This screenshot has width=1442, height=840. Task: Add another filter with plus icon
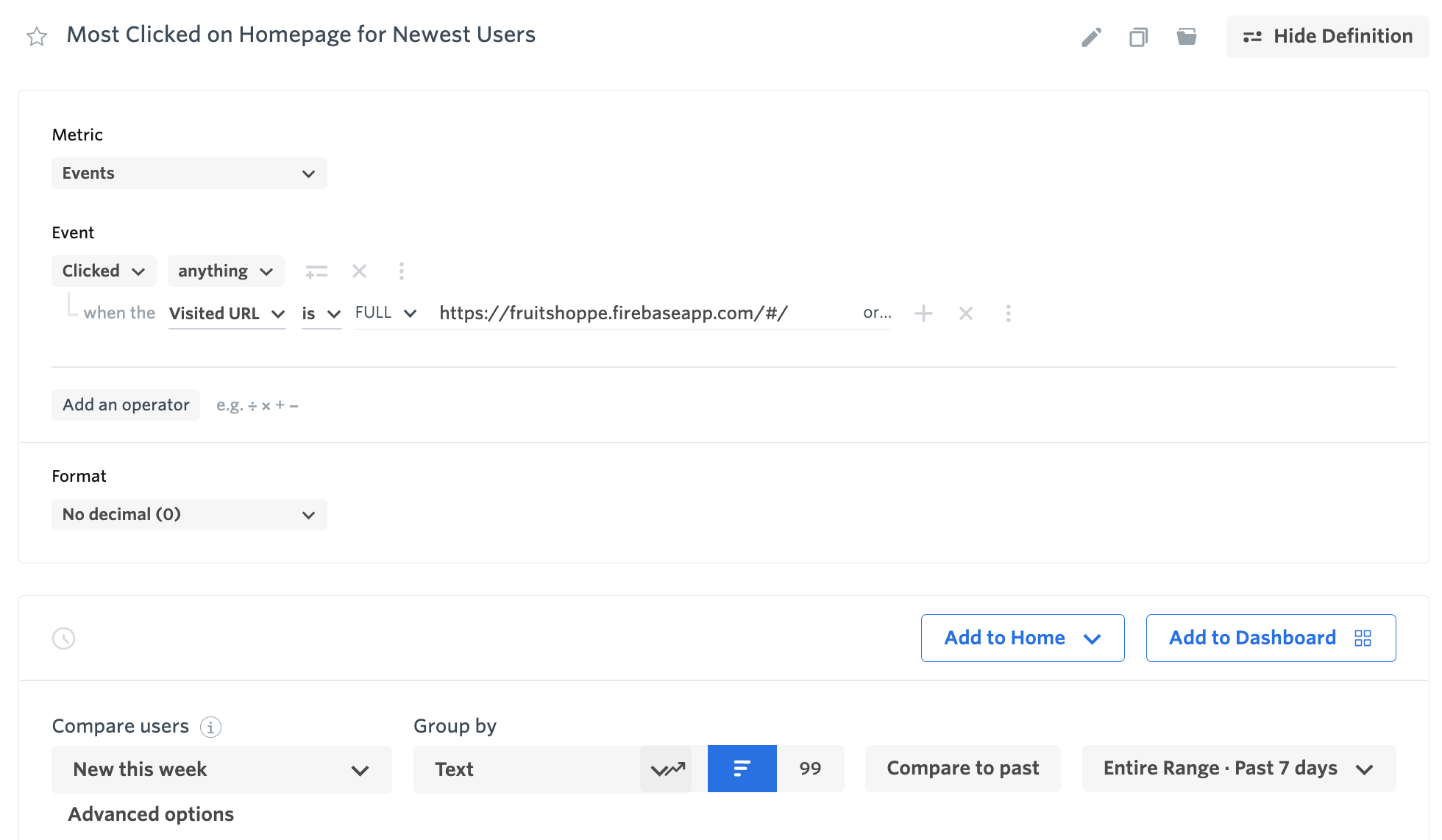point(923,314)
